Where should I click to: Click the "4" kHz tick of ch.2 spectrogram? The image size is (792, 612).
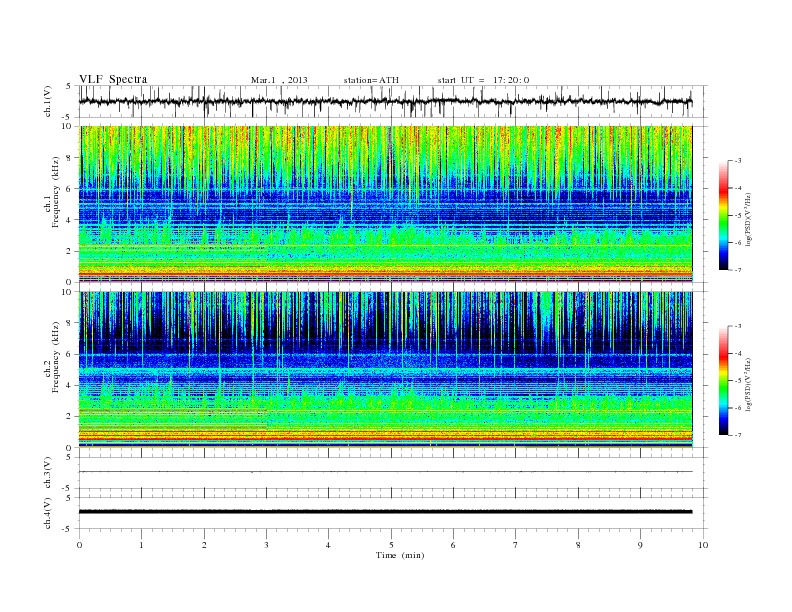pyautogui.click(x=69, y=385)
